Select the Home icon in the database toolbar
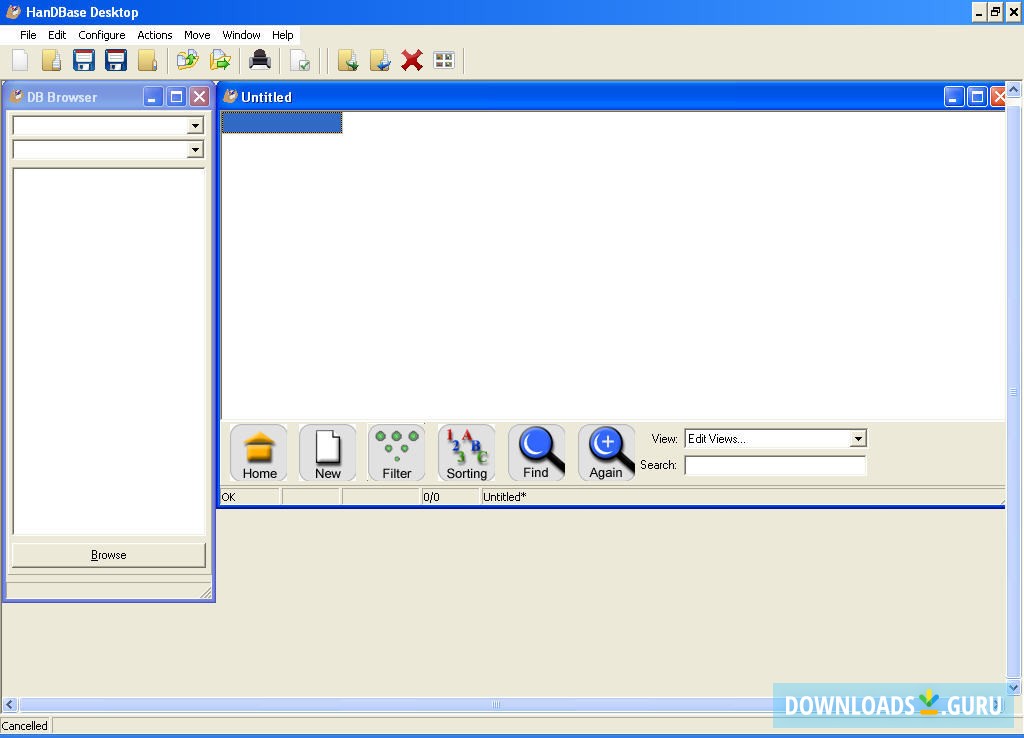This screenshot has height=738, width=1024. point(258,452)
